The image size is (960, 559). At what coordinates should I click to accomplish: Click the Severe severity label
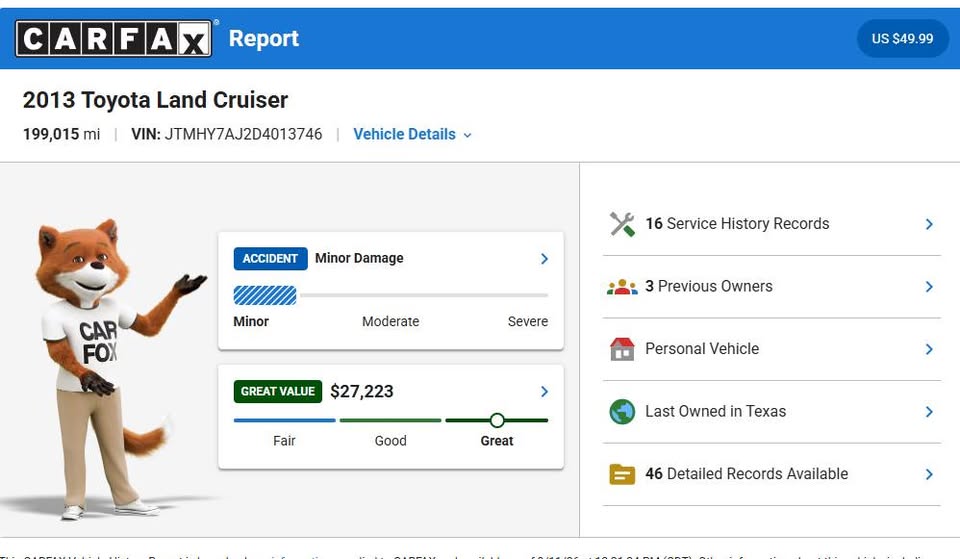click(528, 321)
